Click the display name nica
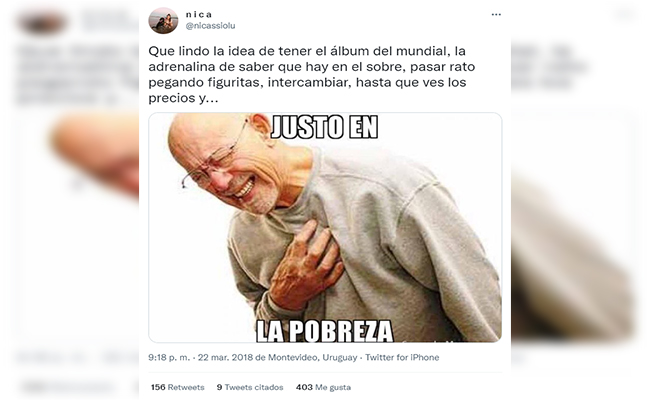The height and width of the screenshot is (400, 650). [199, 15]
